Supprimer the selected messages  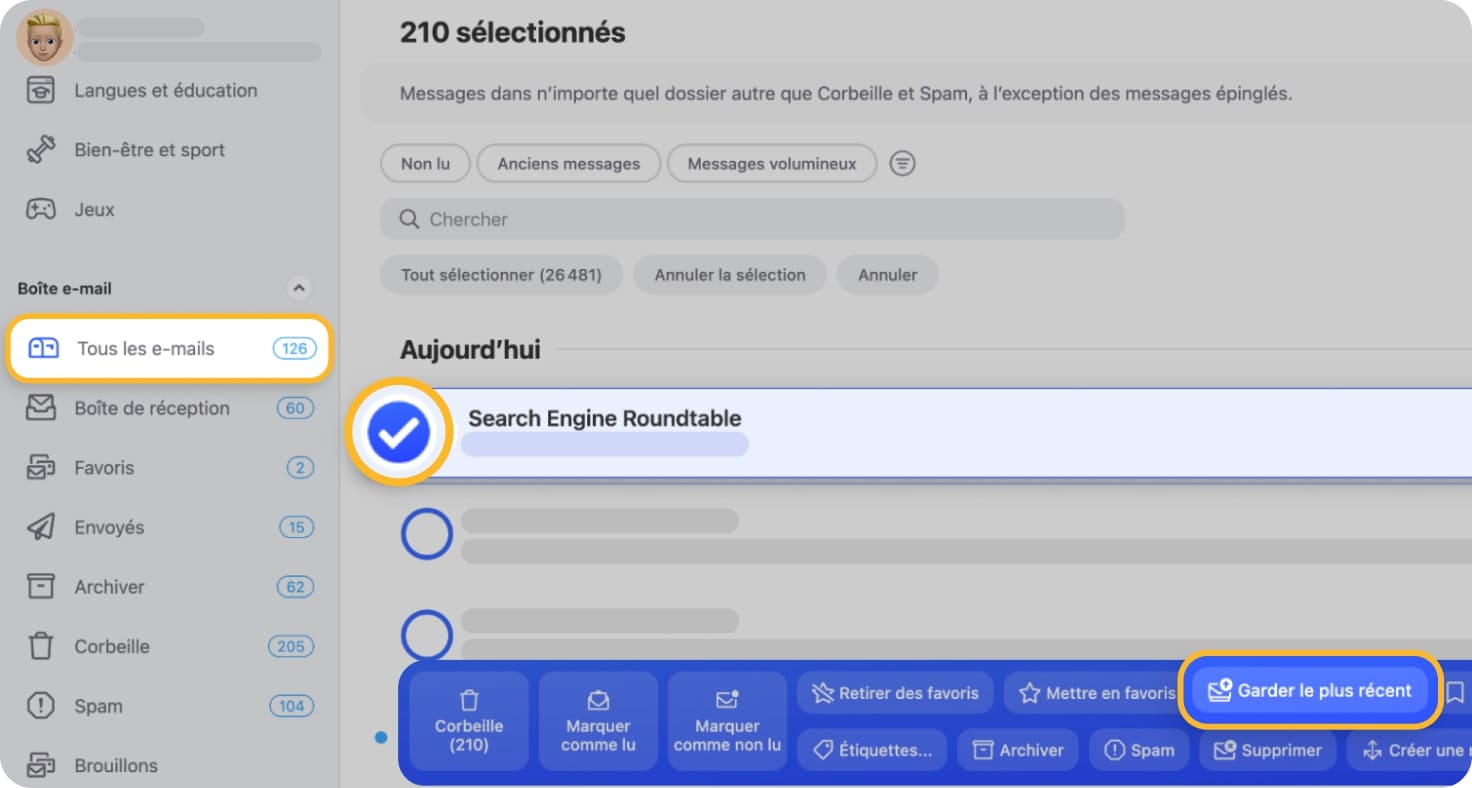pos(1266,750)
